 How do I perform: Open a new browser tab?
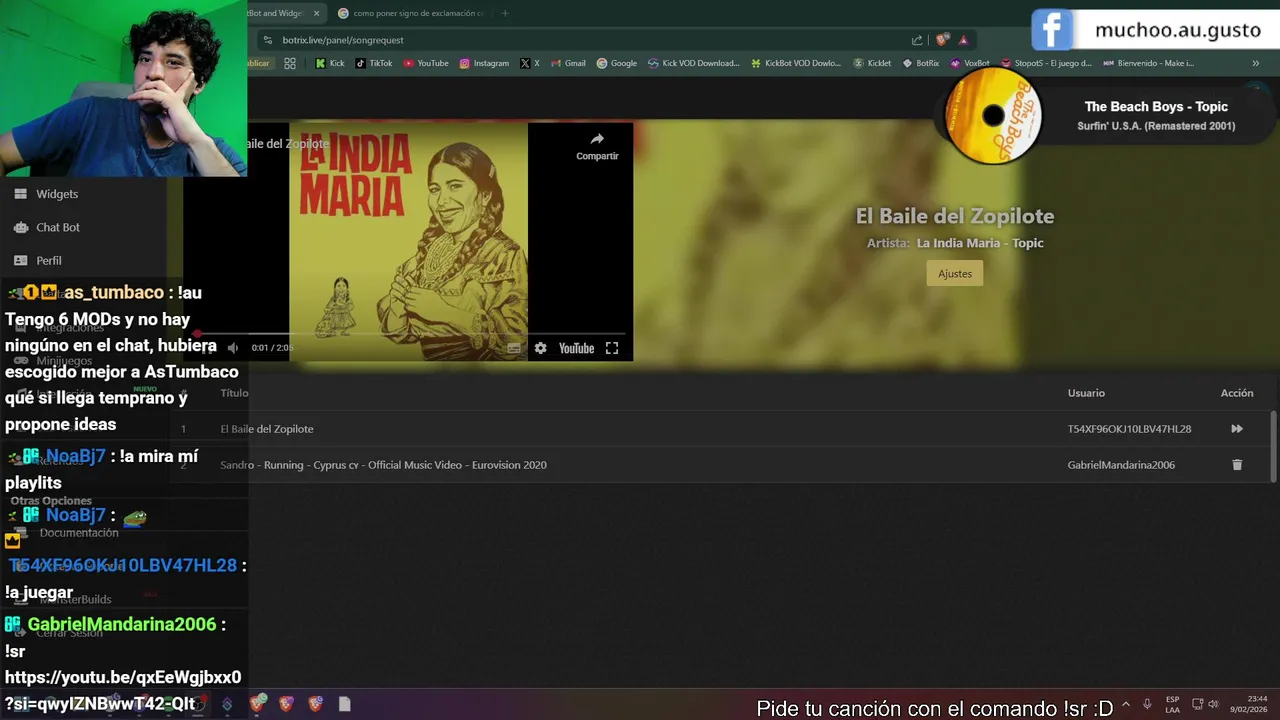coord(505,13)
